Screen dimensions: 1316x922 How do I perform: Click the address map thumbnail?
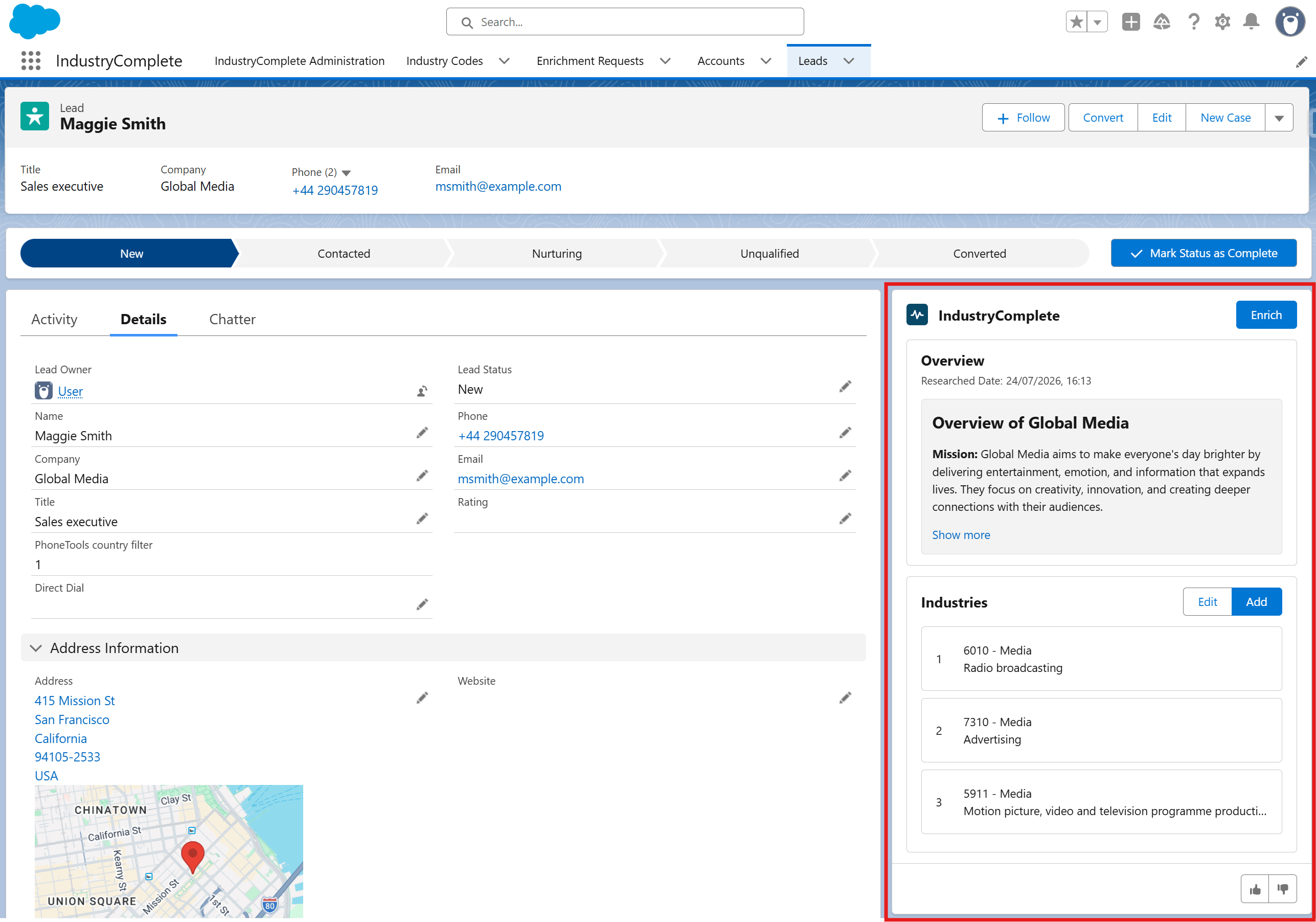pos(169,851)
